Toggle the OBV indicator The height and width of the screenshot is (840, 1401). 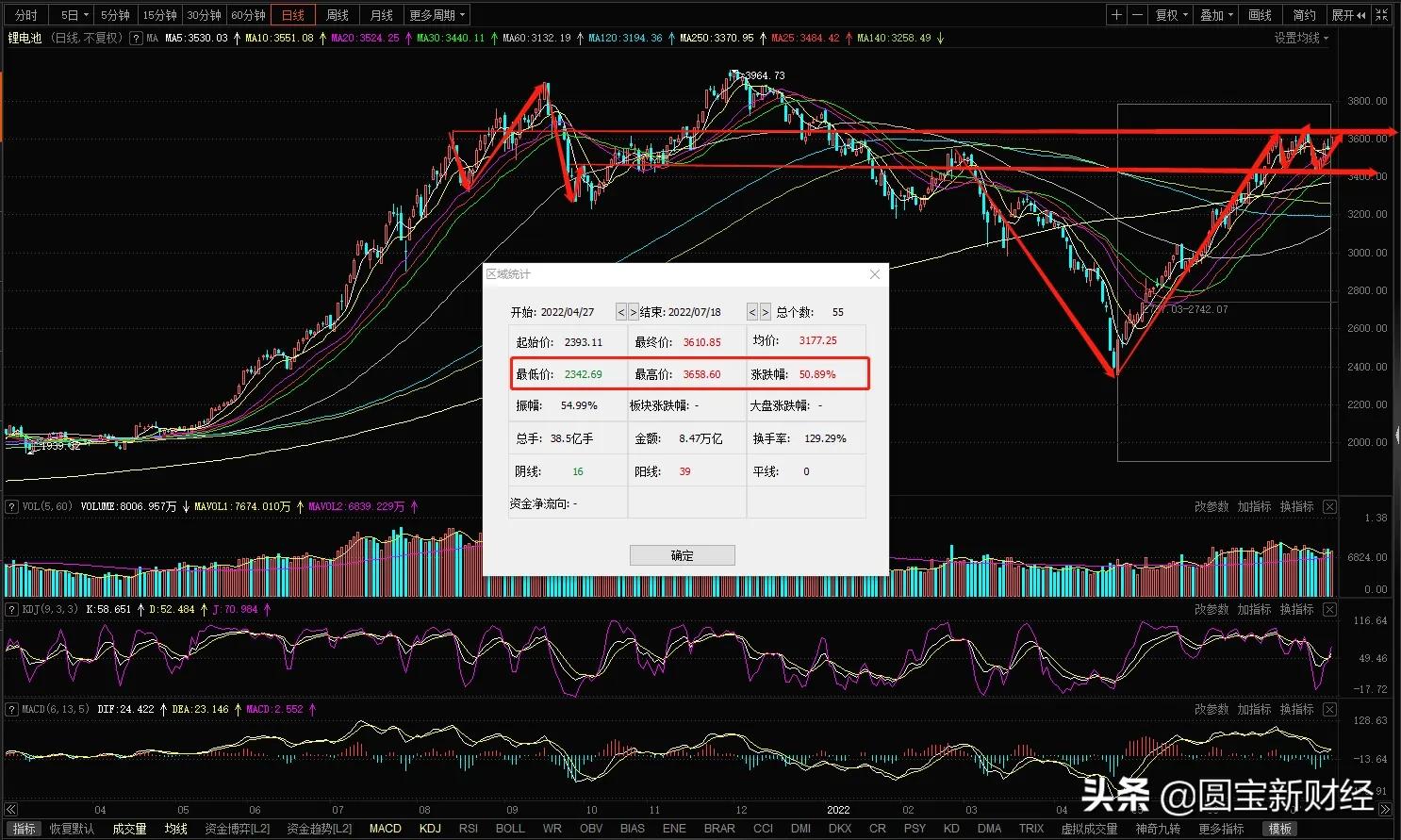pyautogui.click(x=591, y=829)
